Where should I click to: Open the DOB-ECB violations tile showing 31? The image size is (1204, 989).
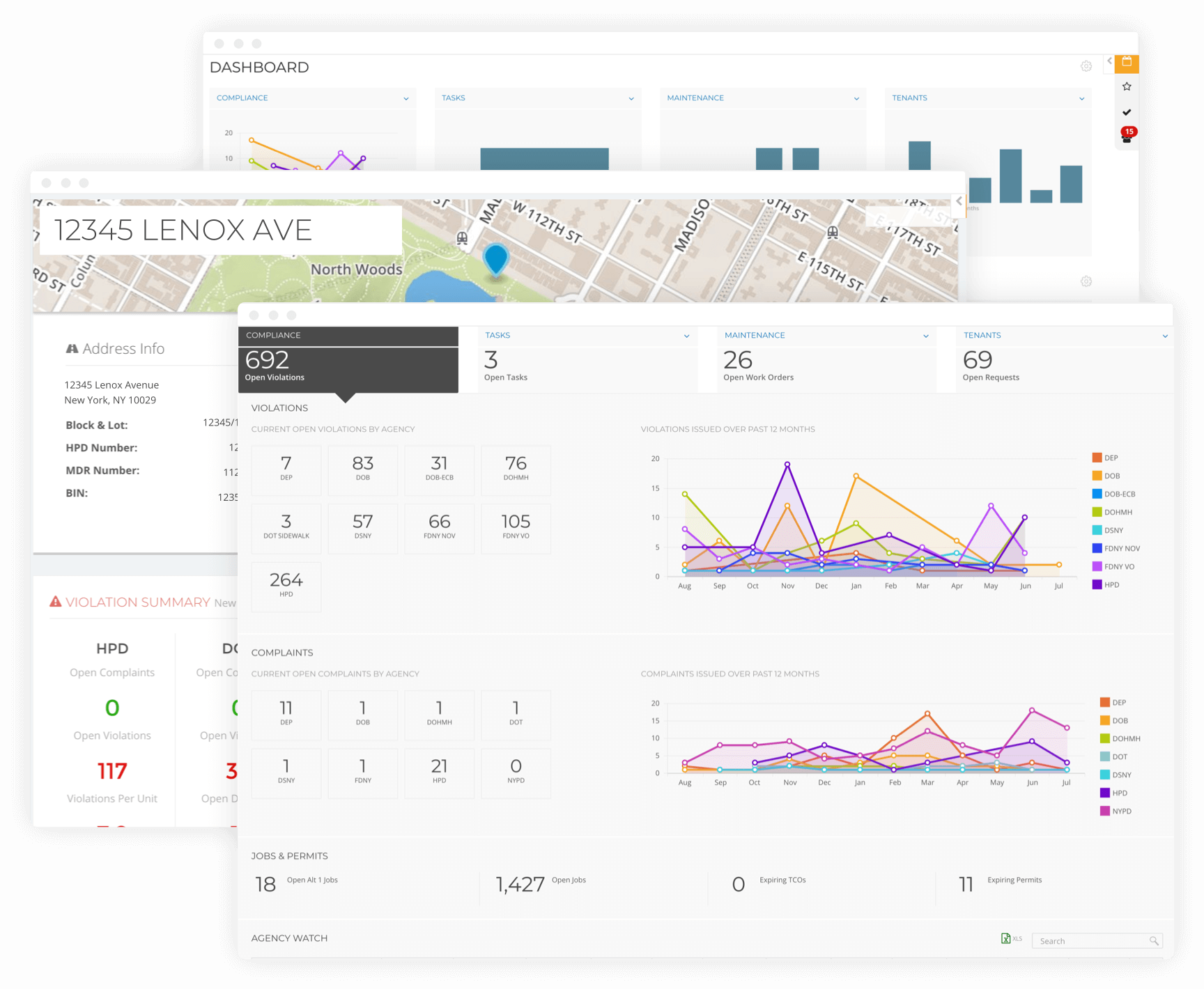(x=440, y=470)
